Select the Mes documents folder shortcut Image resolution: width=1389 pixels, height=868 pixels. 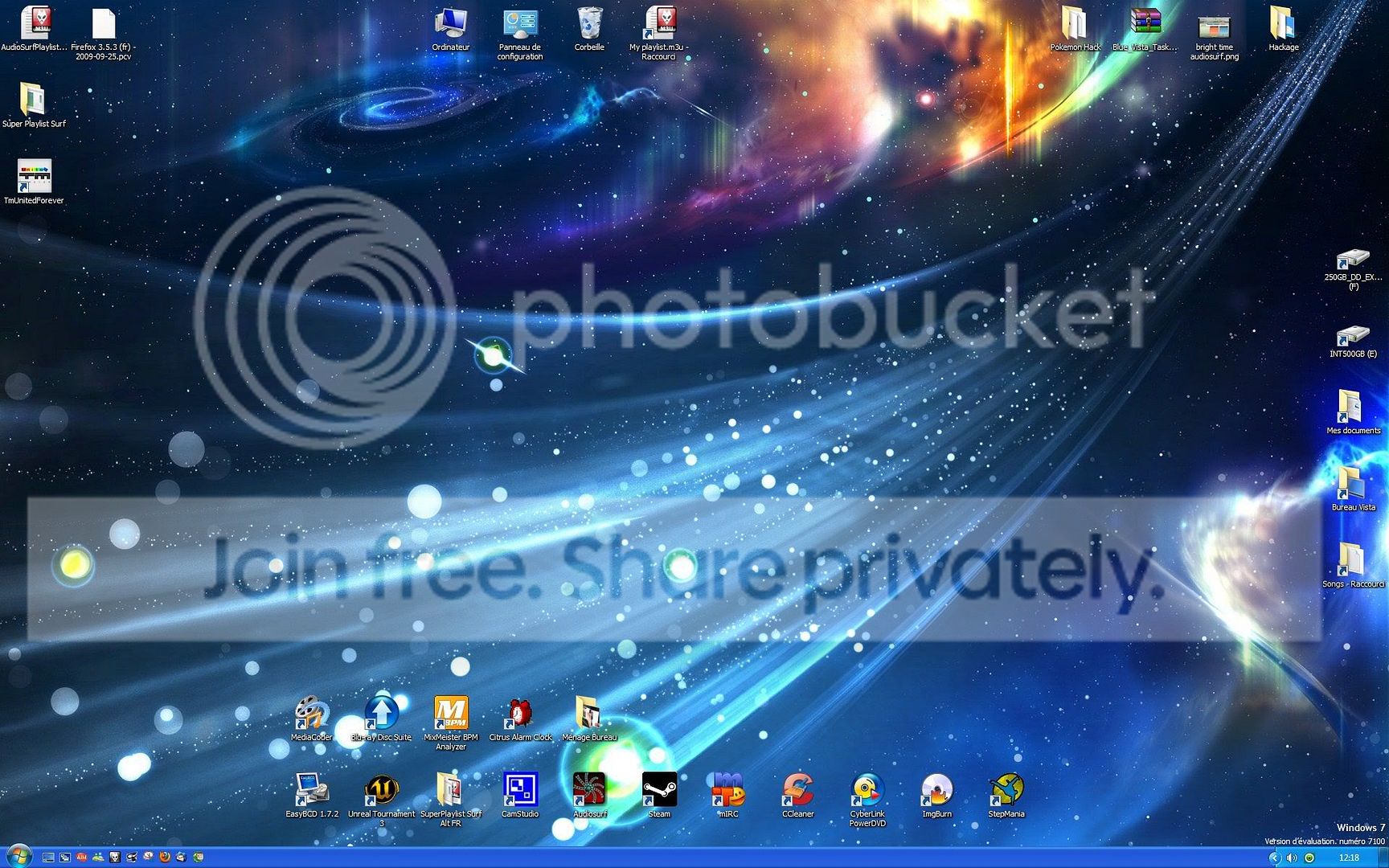tap(1353, 412)
